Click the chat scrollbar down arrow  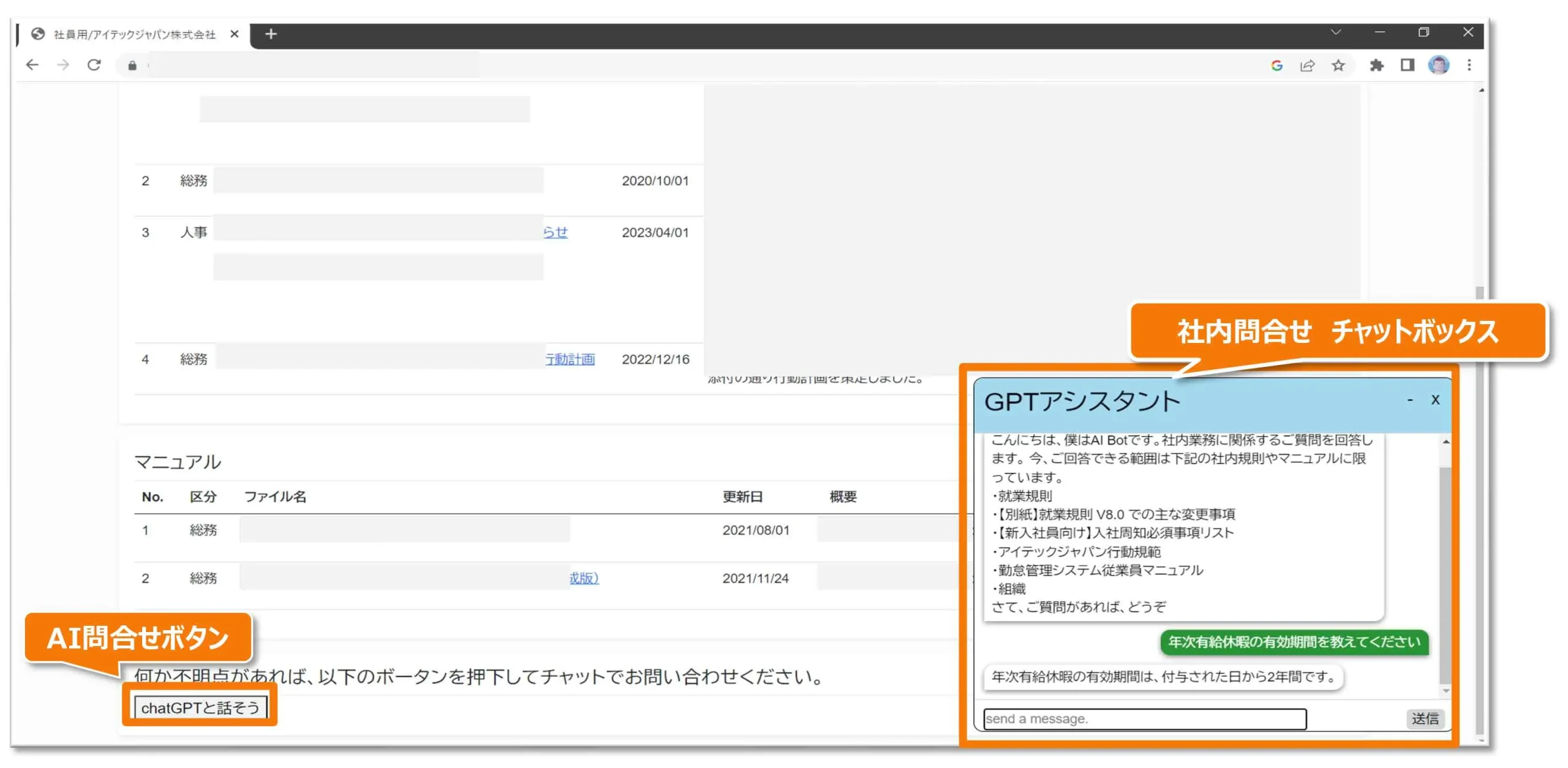point(1445,691)
